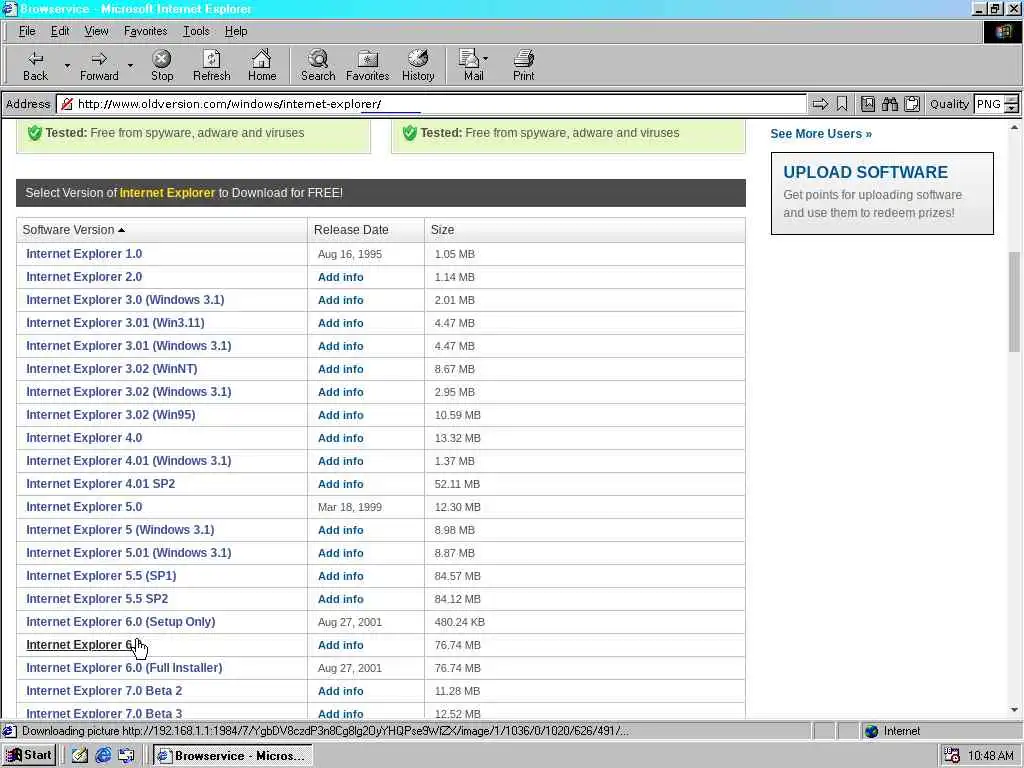
Task: Launch Internet Explorer from the quick launch icon
Action: click(103, 756)
